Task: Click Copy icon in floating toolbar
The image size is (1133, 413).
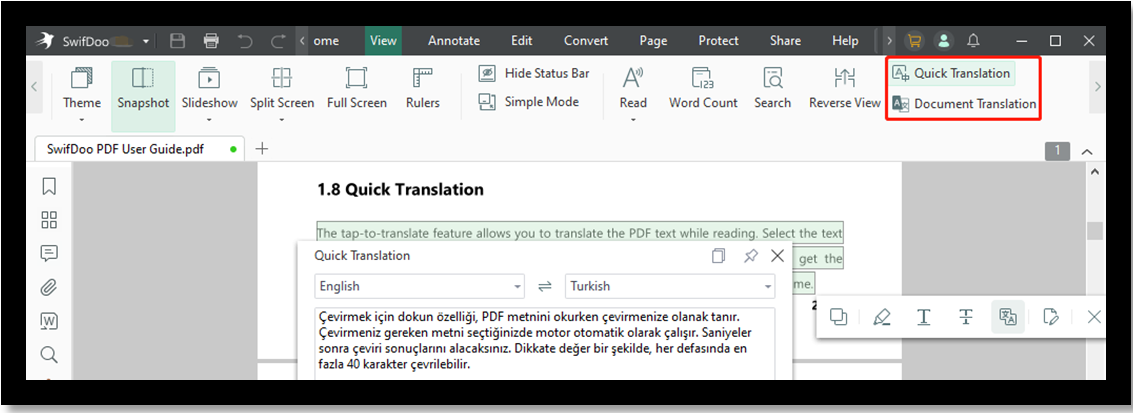Action: click(x=839, y=316)
